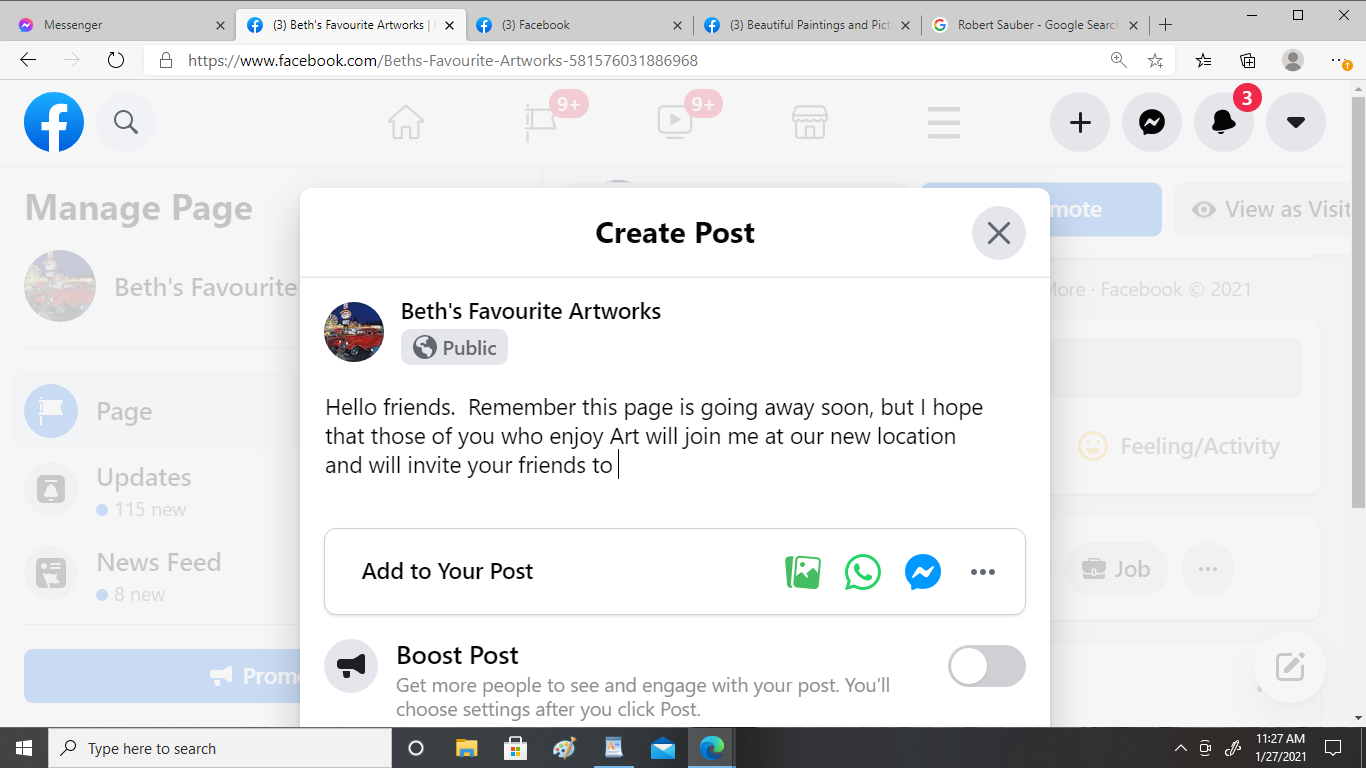Open the Windows Start menu

24,748
